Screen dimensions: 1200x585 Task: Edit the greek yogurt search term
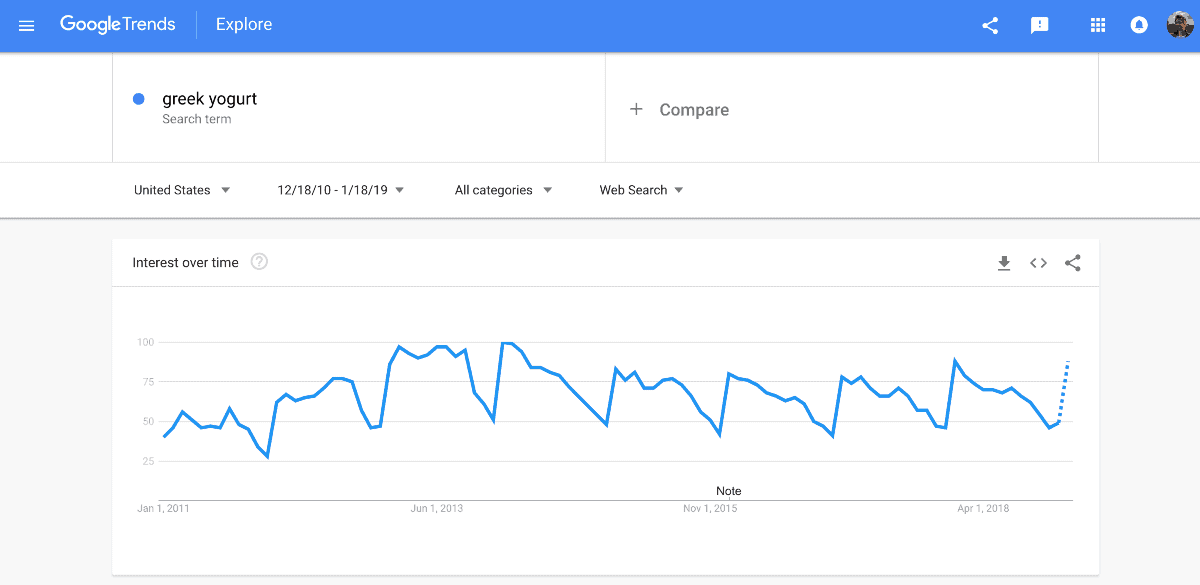click(210, 99)
